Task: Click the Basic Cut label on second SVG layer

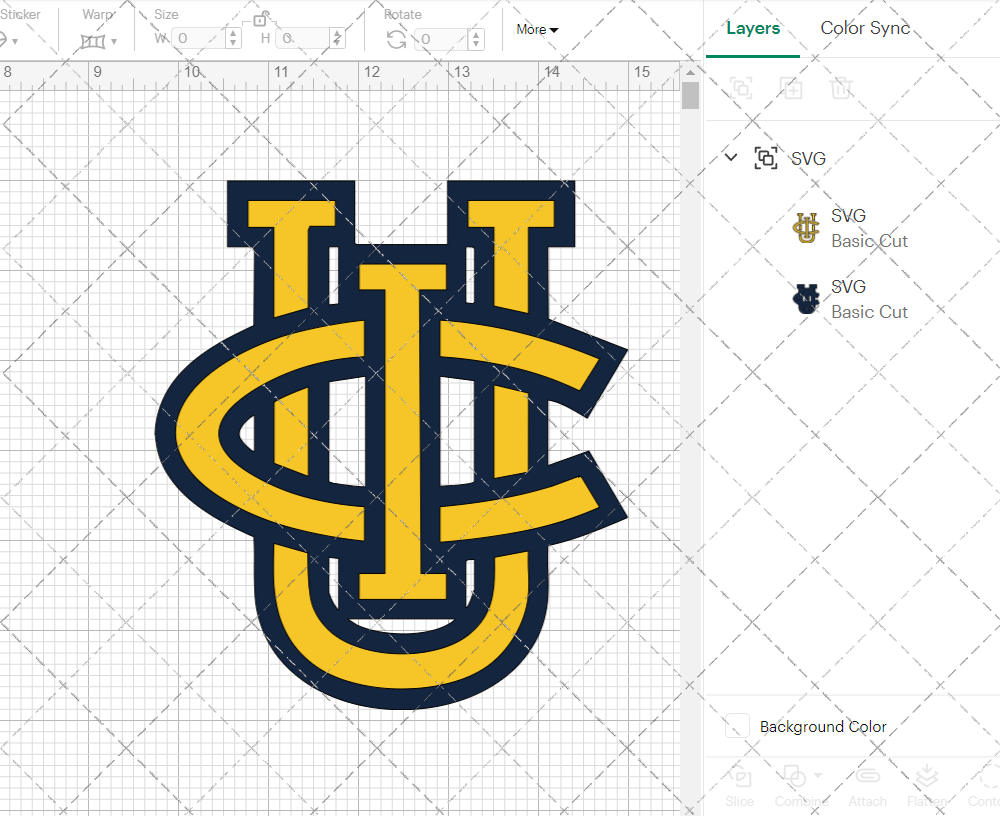Action: point(869,312)
